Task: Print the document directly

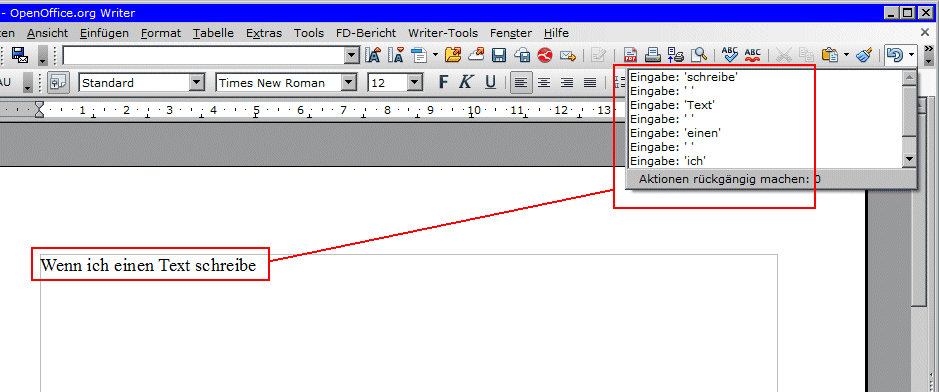Action: tap(653, 56)
